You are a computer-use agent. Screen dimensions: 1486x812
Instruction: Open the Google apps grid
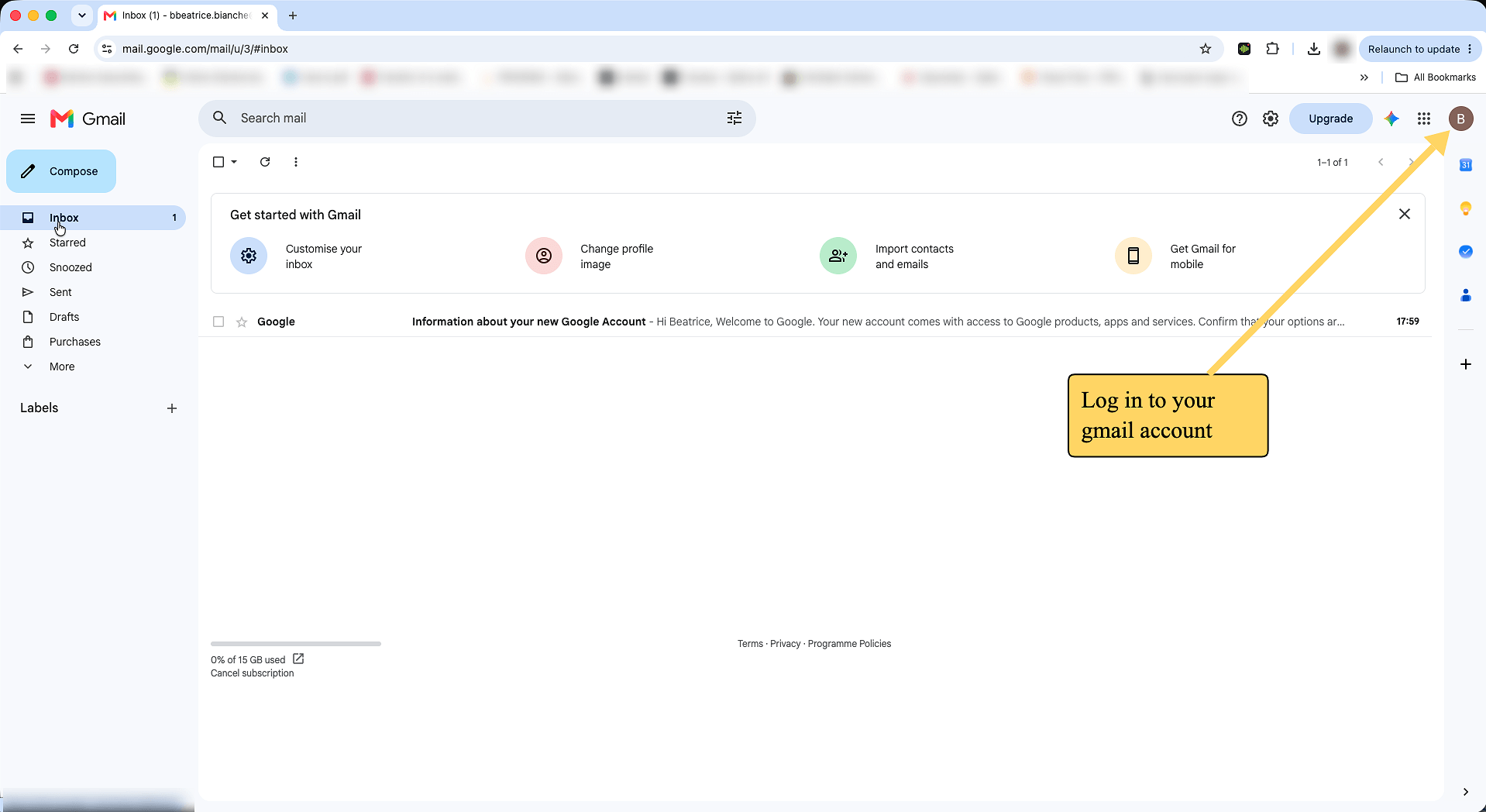(x=1424, y=119)
